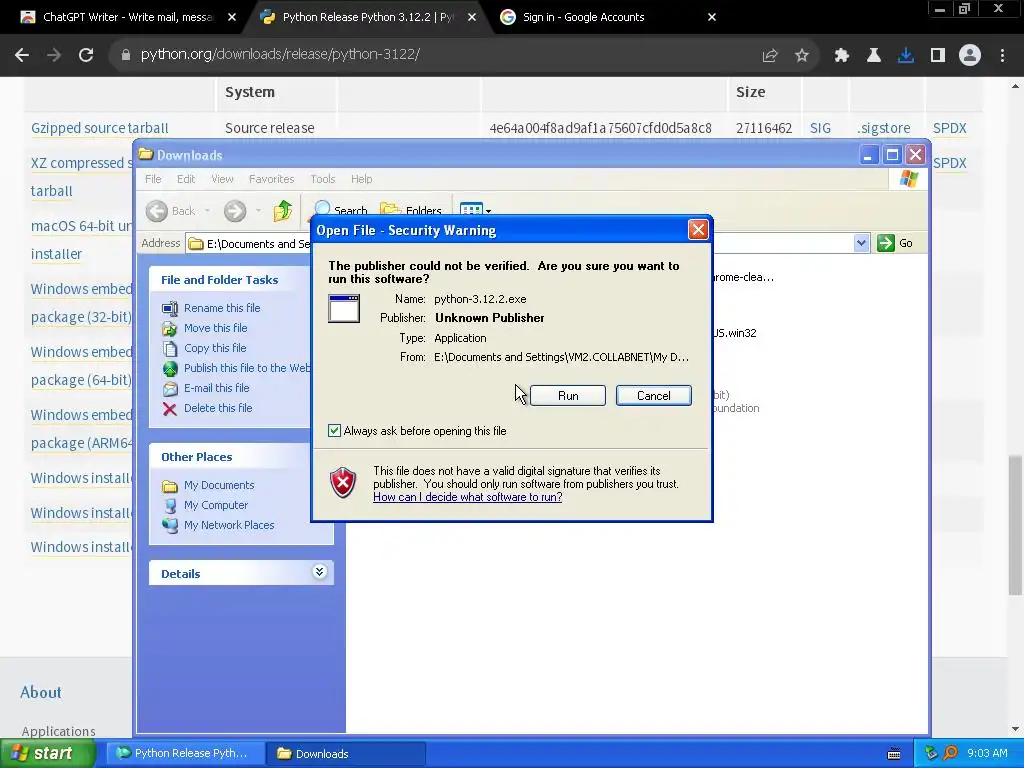Click the Chrome page vertical scrollbar thumb

1015,526
